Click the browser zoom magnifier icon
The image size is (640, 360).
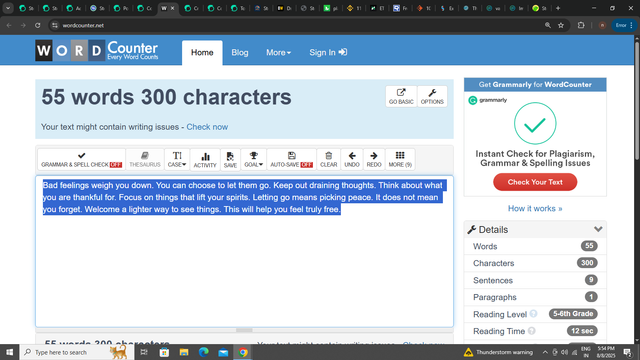pos(548,25)
